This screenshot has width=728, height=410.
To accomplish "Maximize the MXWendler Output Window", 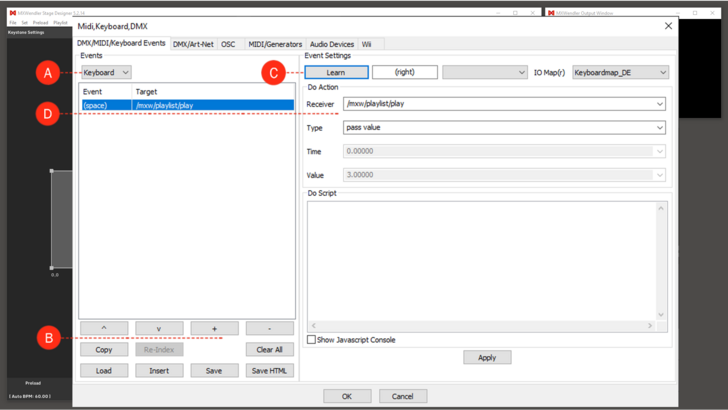I will pos(695,13).
